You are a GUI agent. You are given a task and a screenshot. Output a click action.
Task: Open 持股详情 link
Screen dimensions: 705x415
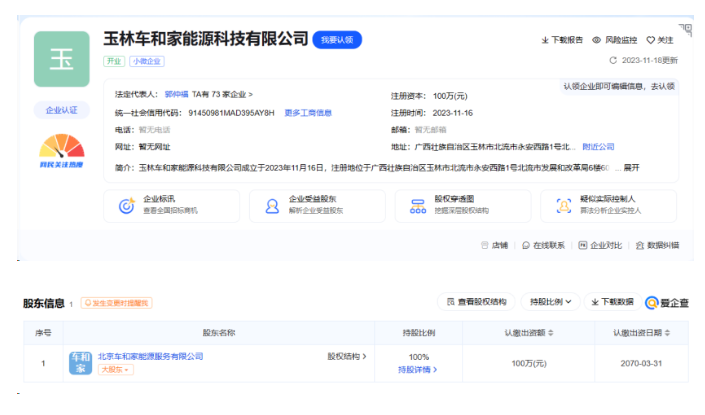click(x=418, y=370)
